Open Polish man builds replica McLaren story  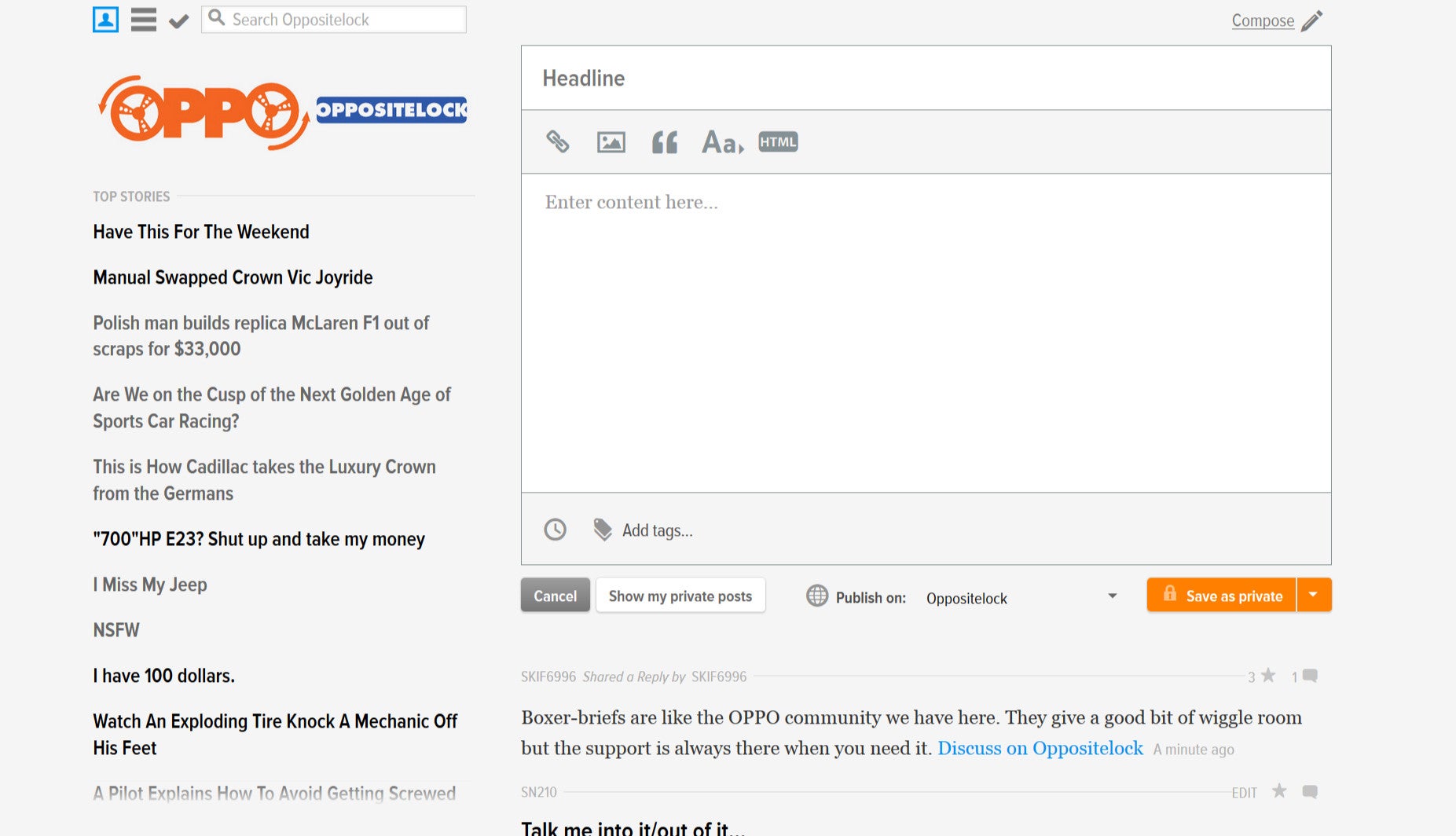(261, 335)
